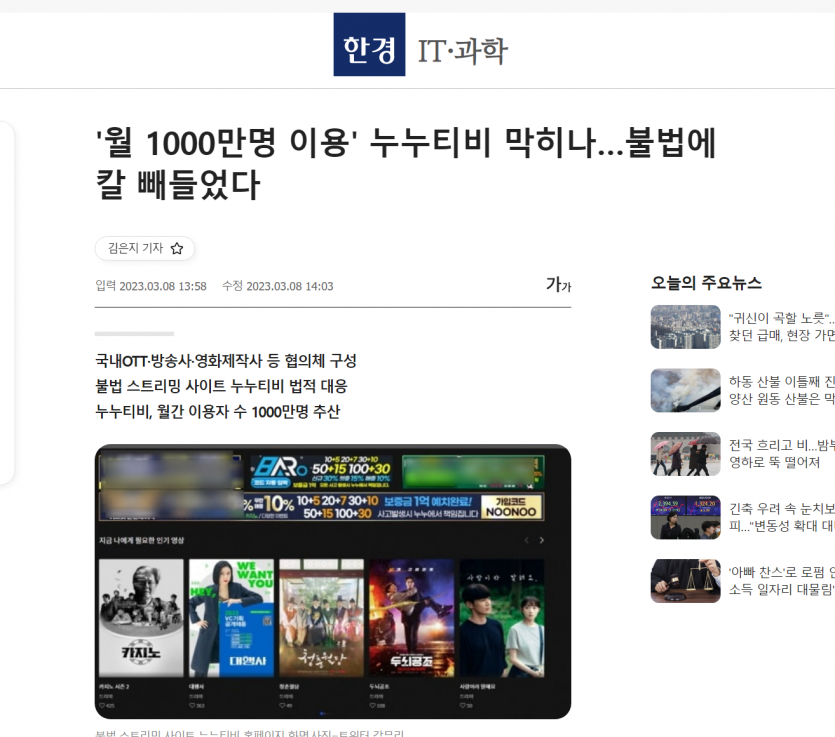Viewport: 835px width, 737px height.
Task: Click the next arrow in the screenshot carousel
Action: pos(542,540)
